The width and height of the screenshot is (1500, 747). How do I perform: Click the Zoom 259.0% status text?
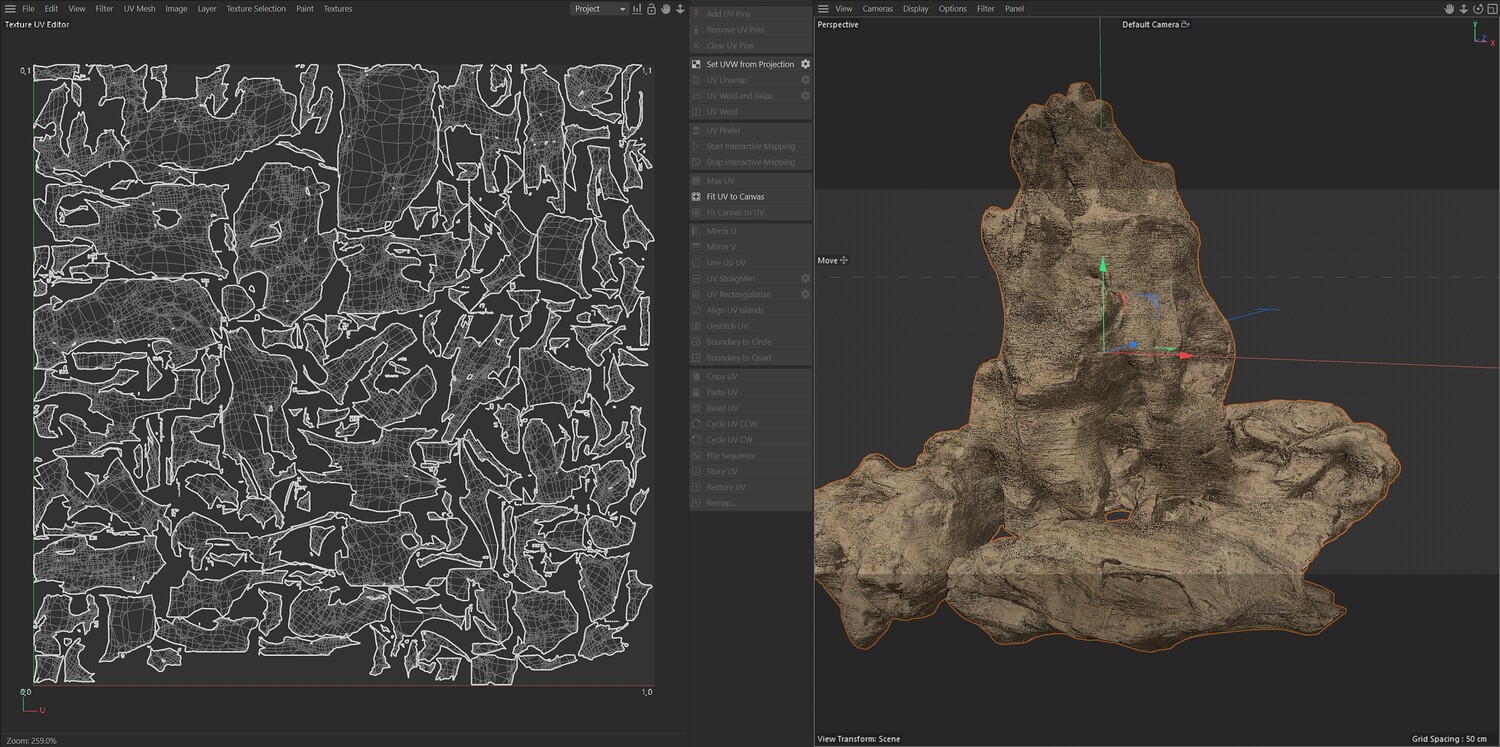pyautogui.click(x=31, y=741)
